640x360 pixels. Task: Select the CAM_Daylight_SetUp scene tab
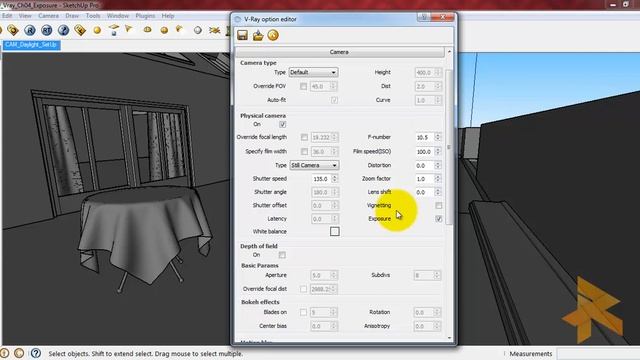pyautogui.click(x=31, y=44)
